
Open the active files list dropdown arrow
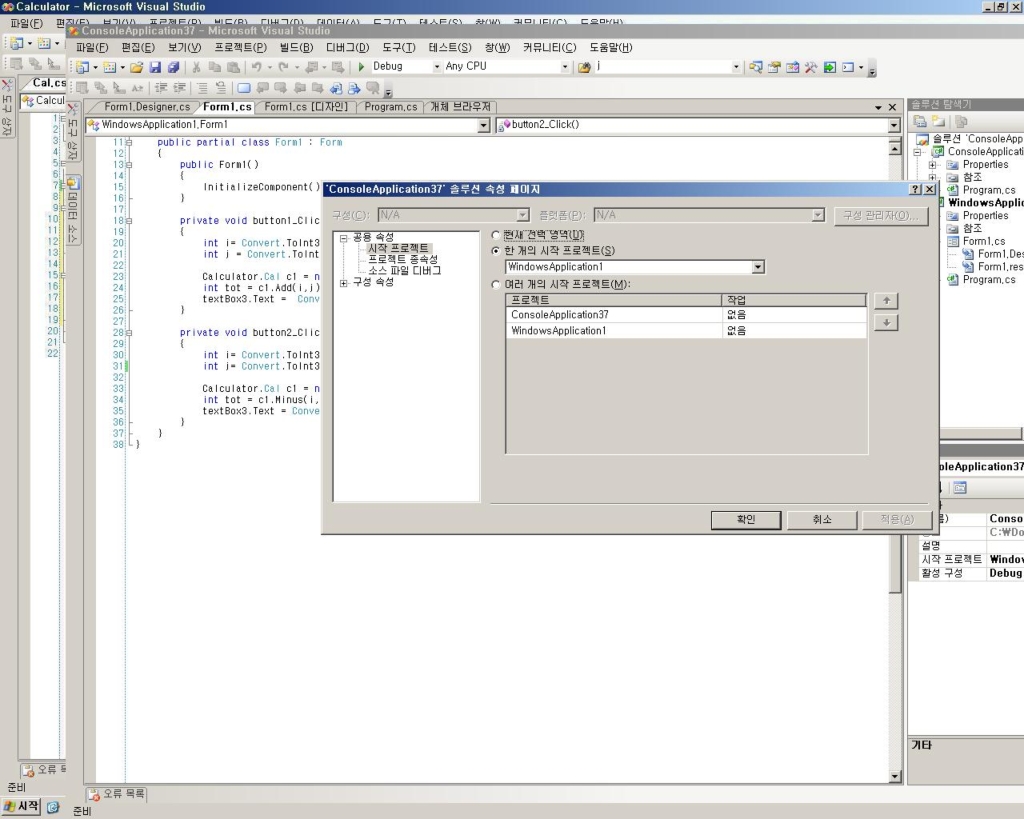[878, 107]
